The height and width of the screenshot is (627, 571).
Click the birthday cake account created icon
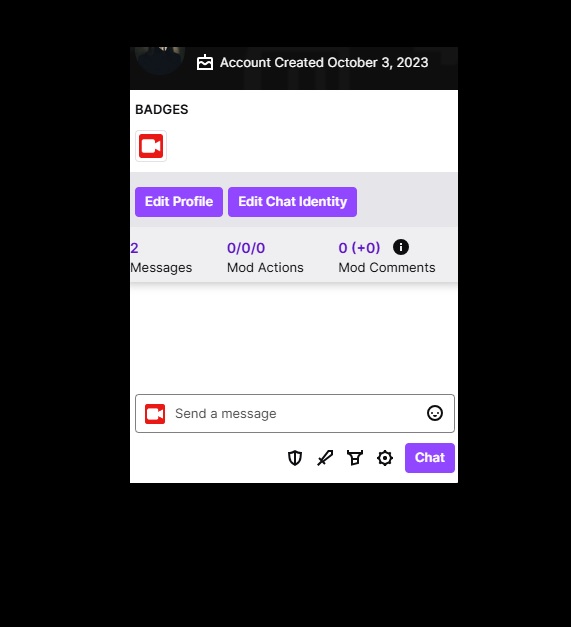click(x=205, y=63)
